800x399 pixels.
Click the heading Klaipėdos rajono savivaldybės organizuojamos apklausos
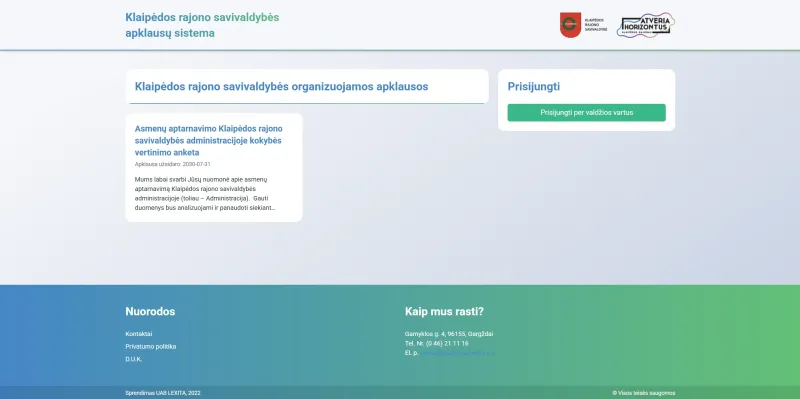click(x=282, y=86)
